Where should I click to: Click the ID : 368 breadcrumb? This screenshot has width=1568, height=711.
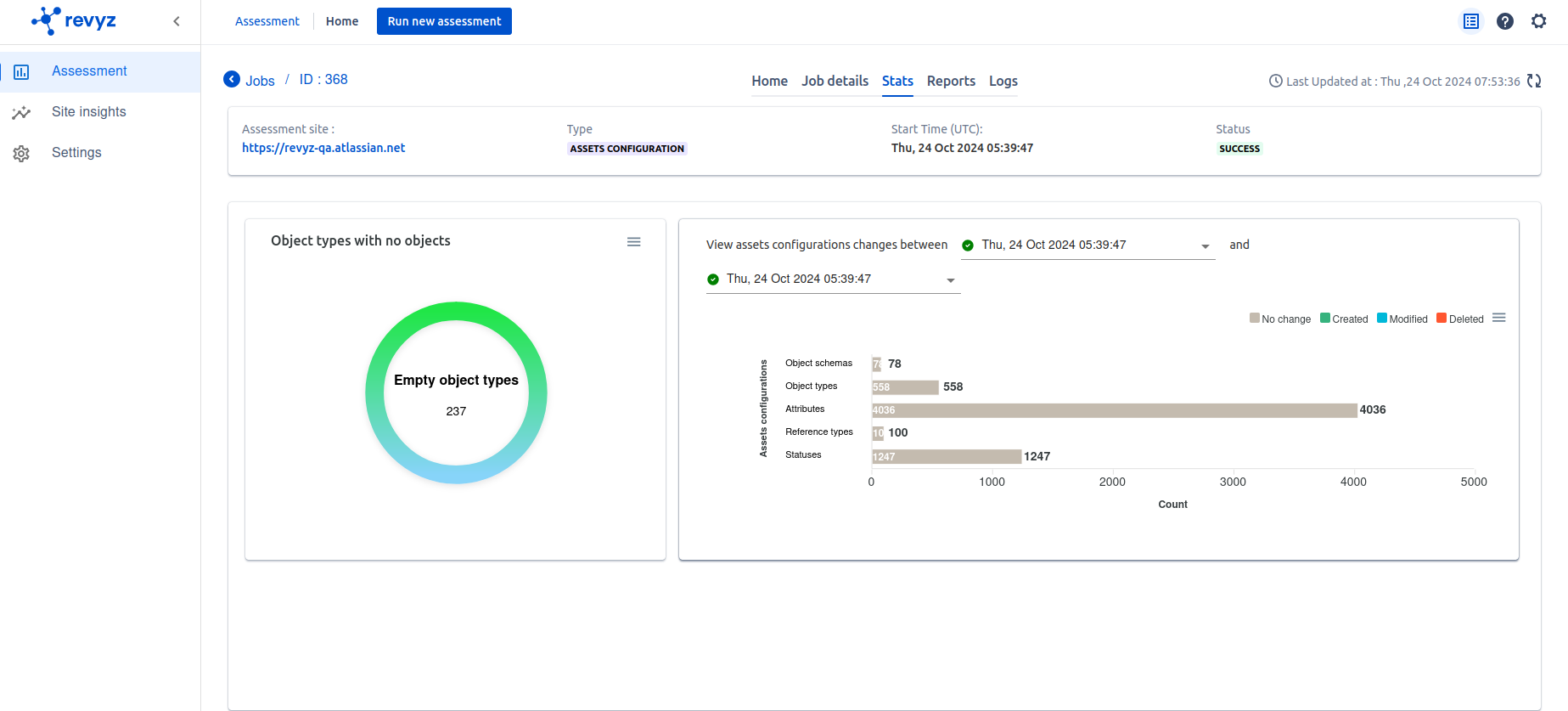pos(323,79)
